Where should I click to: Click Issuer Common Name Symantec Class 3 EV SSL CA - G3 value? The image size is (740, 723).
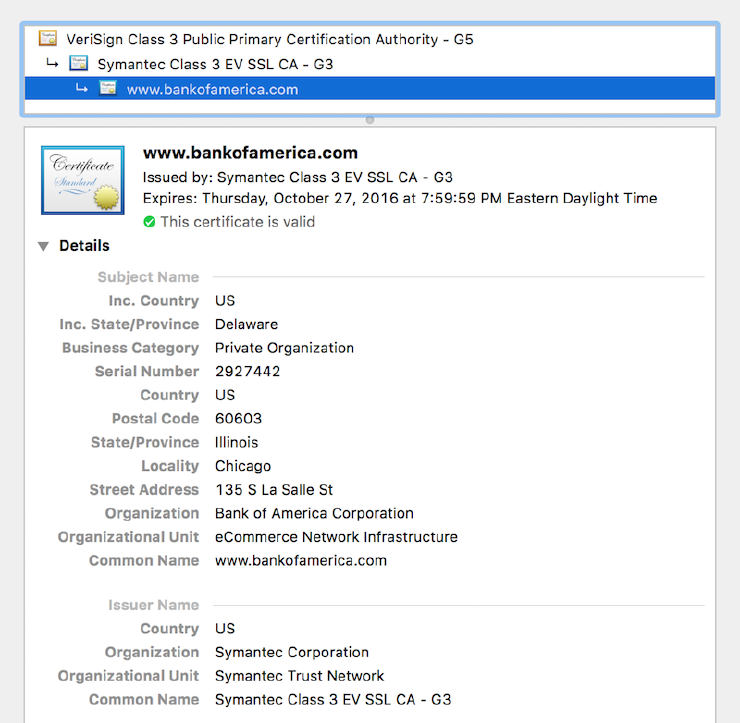pyautogui.click(x=333, y=699)
